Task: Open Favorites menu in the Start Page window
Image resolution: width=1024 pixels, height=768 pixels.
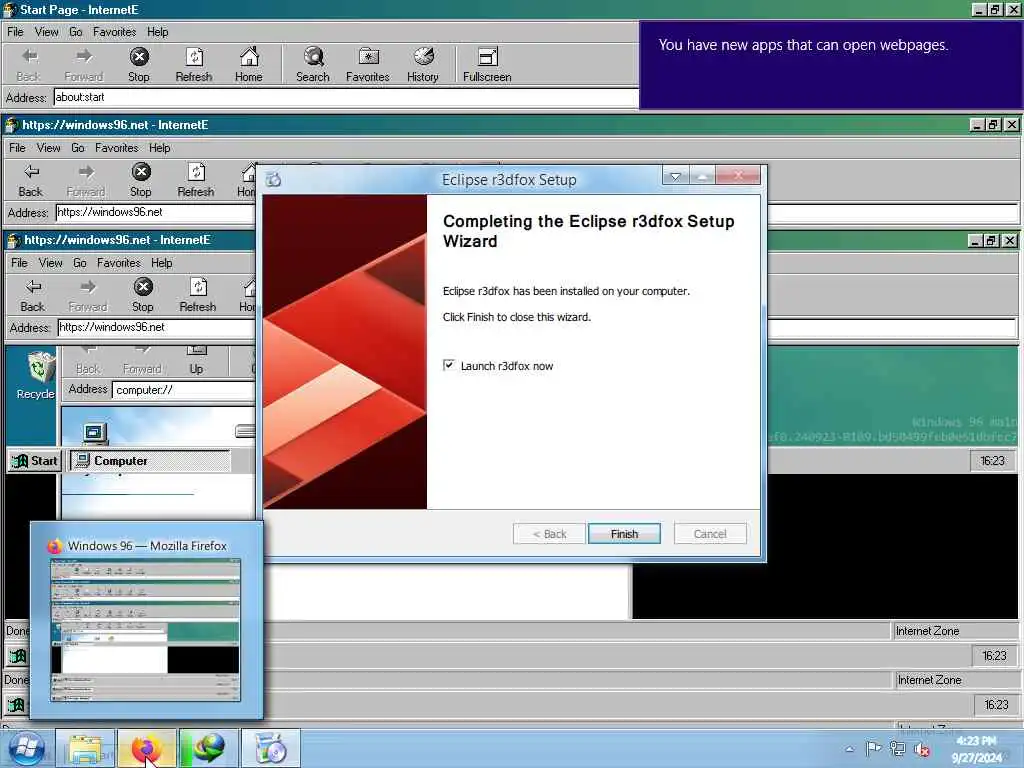Action: 114,32
